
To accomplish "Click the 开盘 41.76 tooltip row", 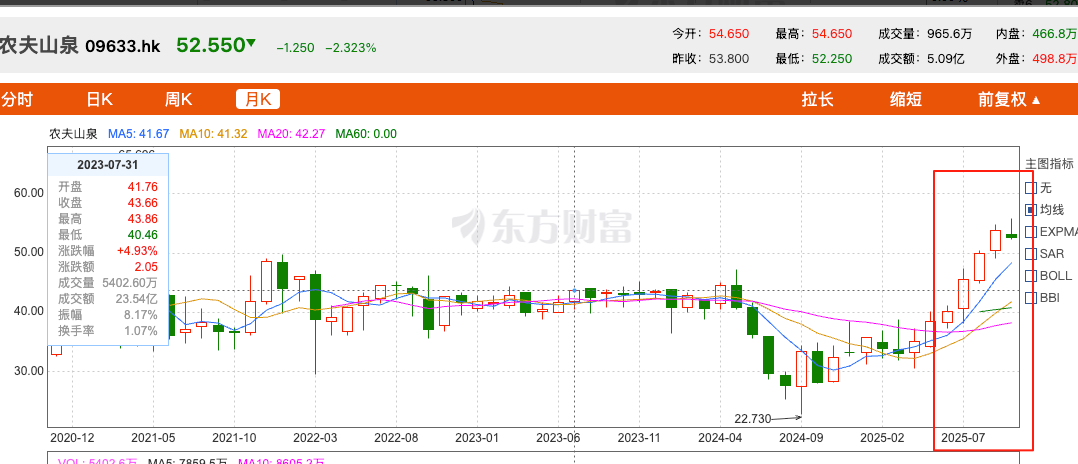I will 107,186.
